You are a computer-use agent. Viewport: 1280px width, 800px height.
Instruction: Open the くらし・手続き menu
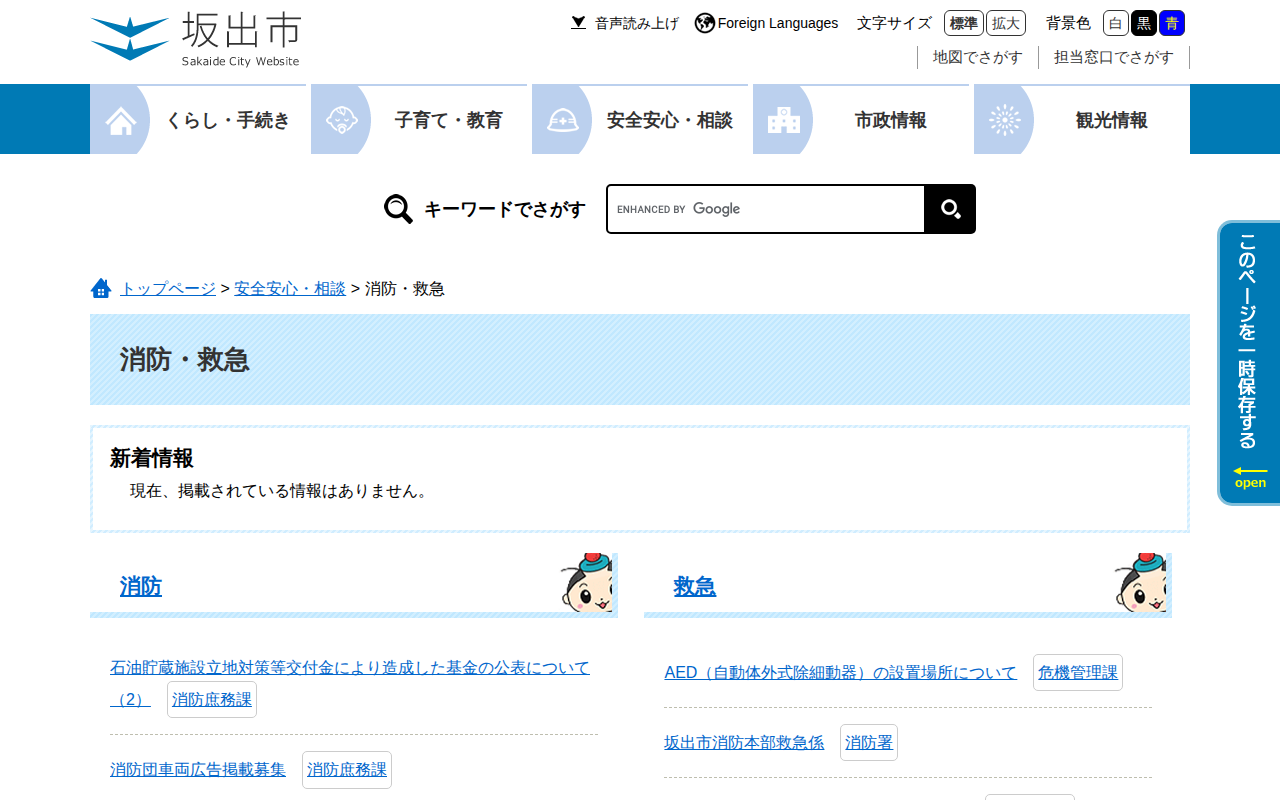click(x=198, y=120)
